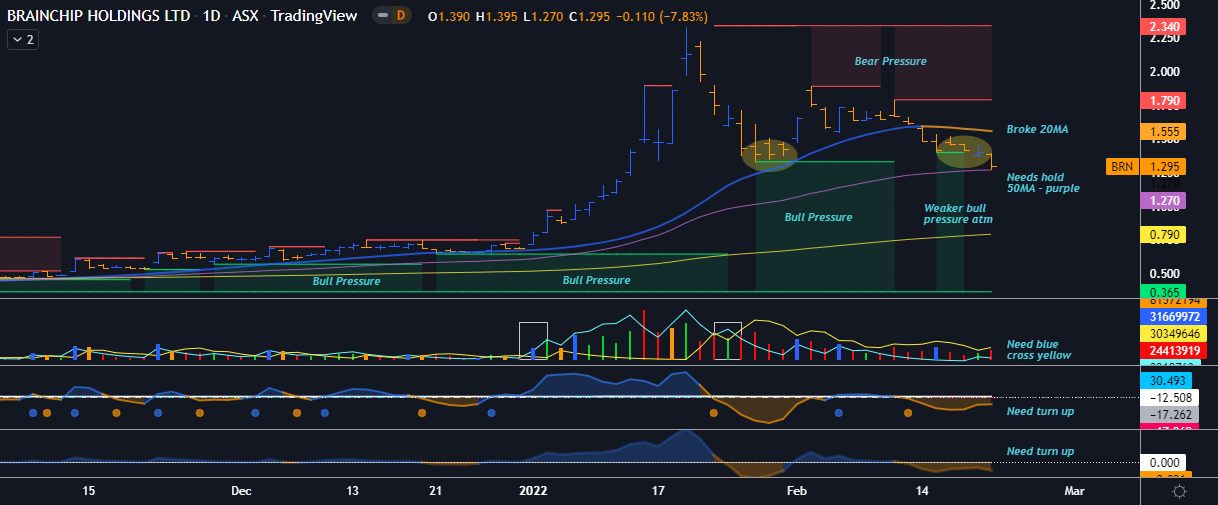Click the Broke 20MA annotation
The width and height of the screenshot is (1218, 505).
1036,129
